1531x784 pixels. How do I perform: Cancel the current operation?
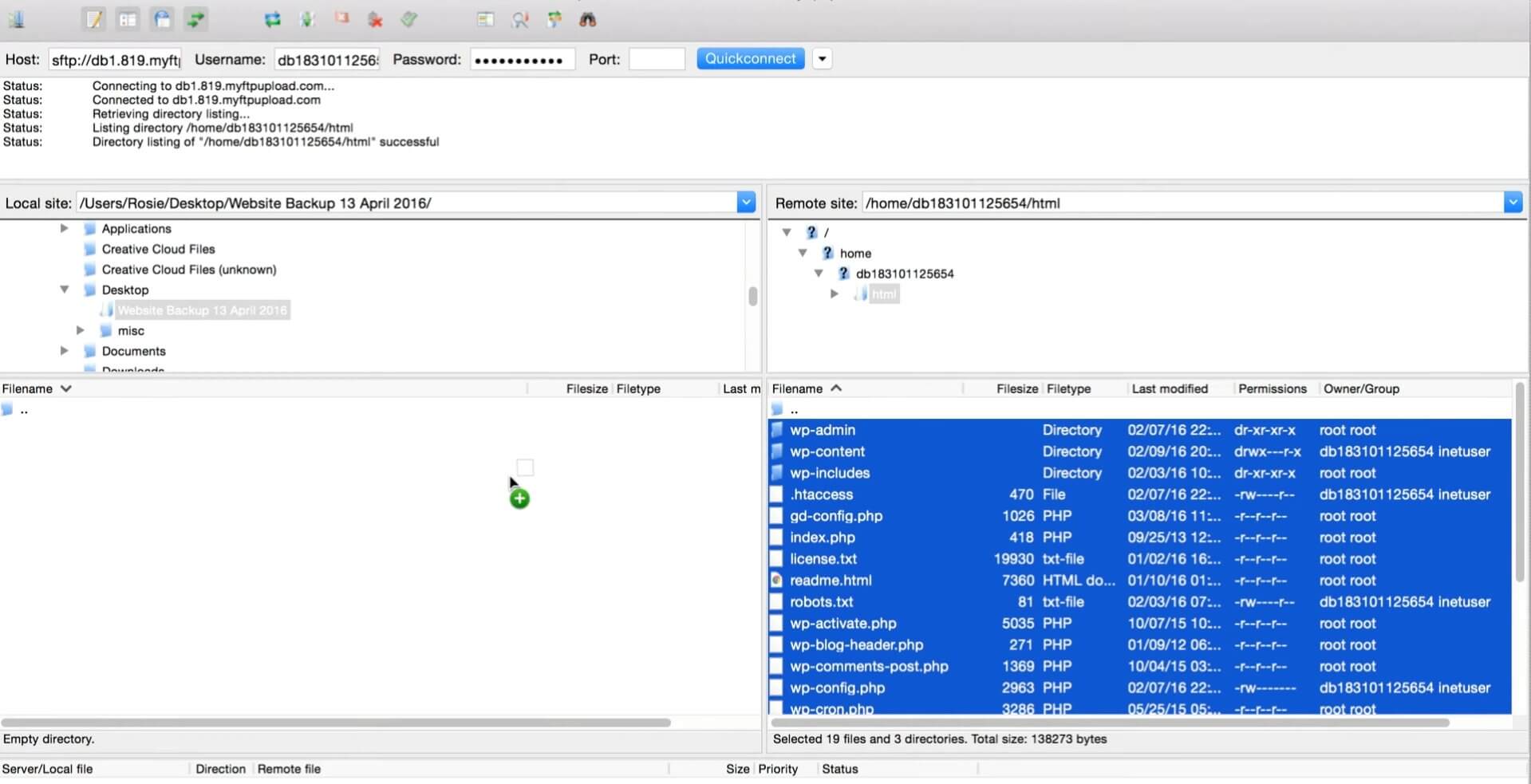click(341, 19)
